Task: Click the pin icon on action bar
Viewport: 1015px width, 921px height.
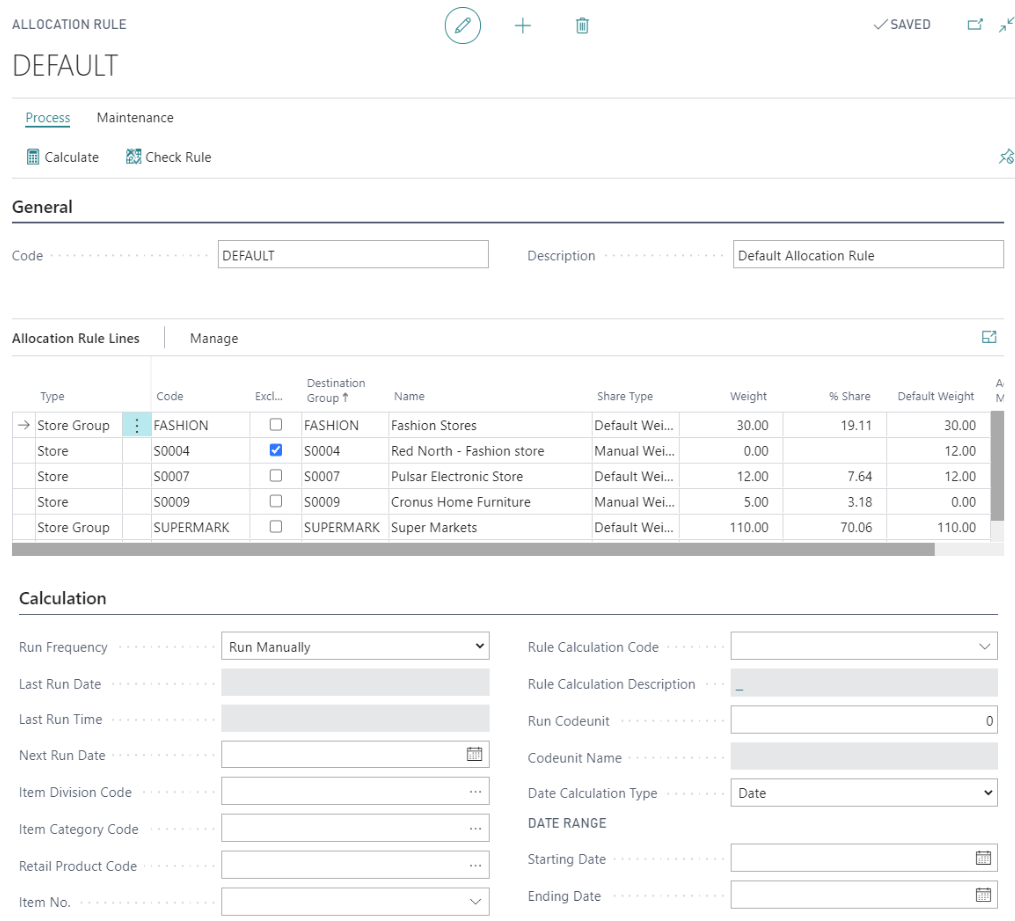Action: tap(1006, 157)
